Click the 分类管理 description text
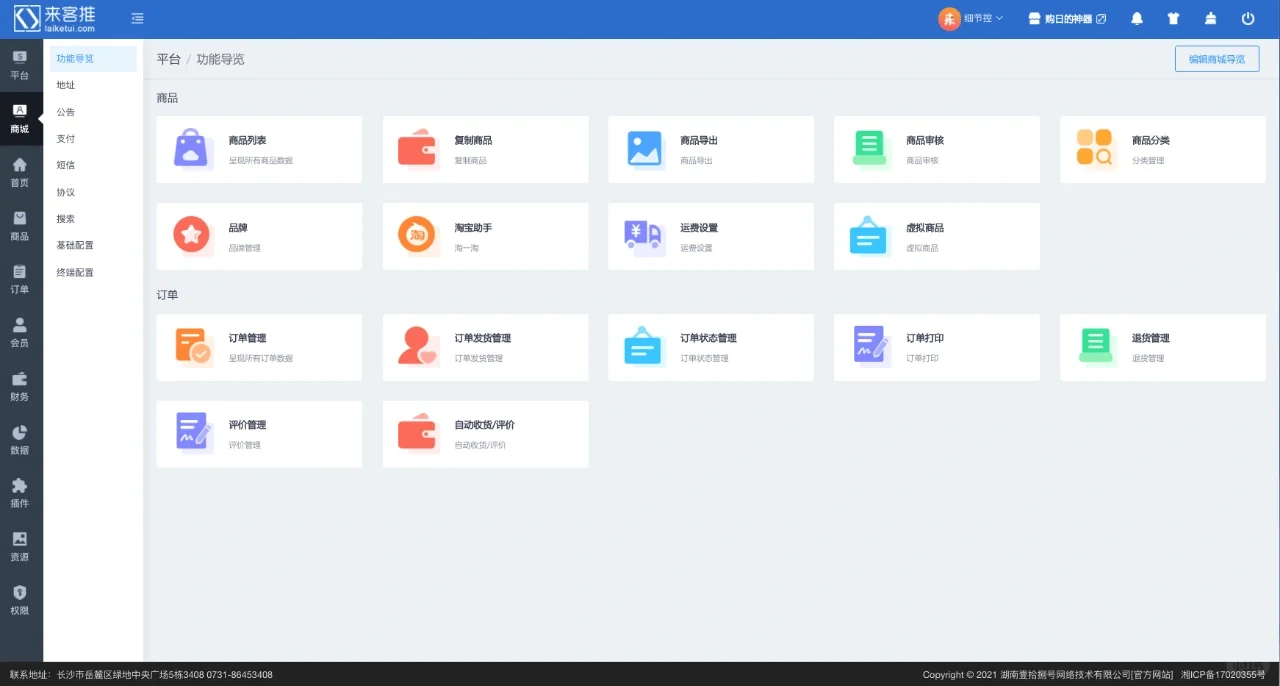This screenshot has width=1280, height=686. pyautogui.click(x=1148, y=160)
